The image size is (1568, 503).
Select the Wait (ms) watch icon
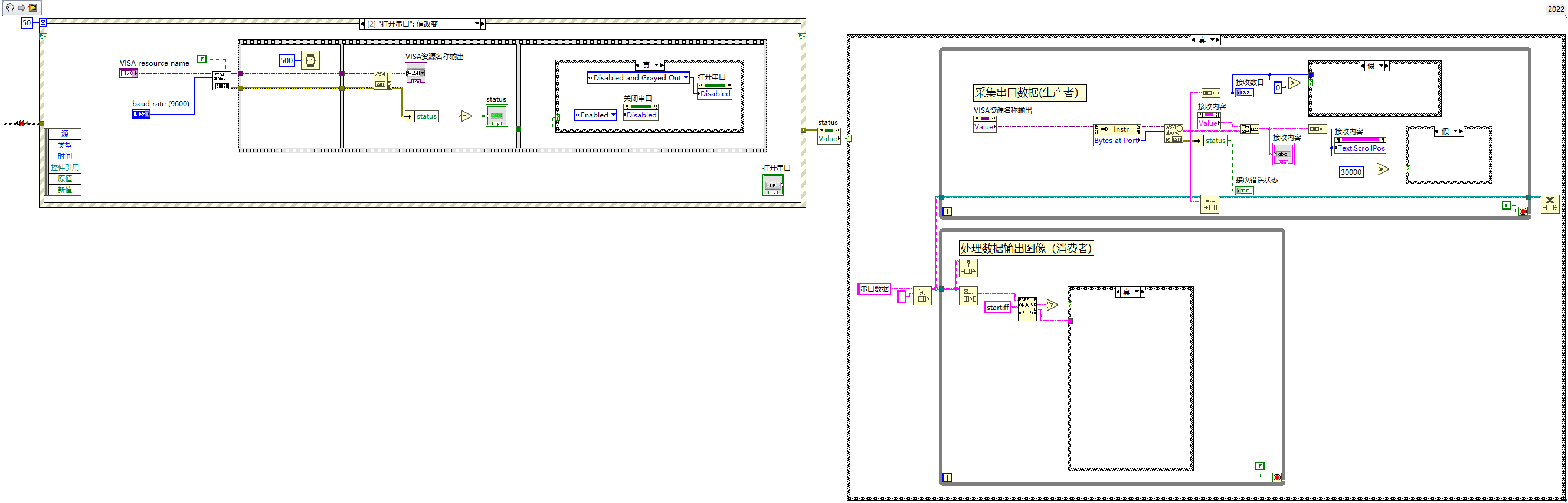pos(310,60)
